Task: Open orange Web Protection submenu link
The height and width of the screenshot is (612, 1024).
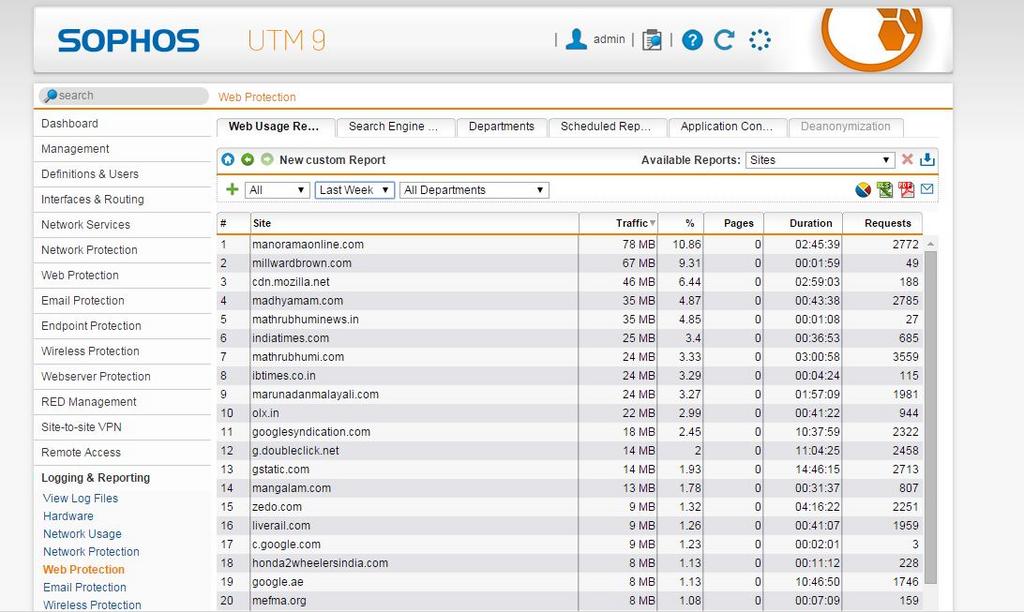Action: coord(84,570)
